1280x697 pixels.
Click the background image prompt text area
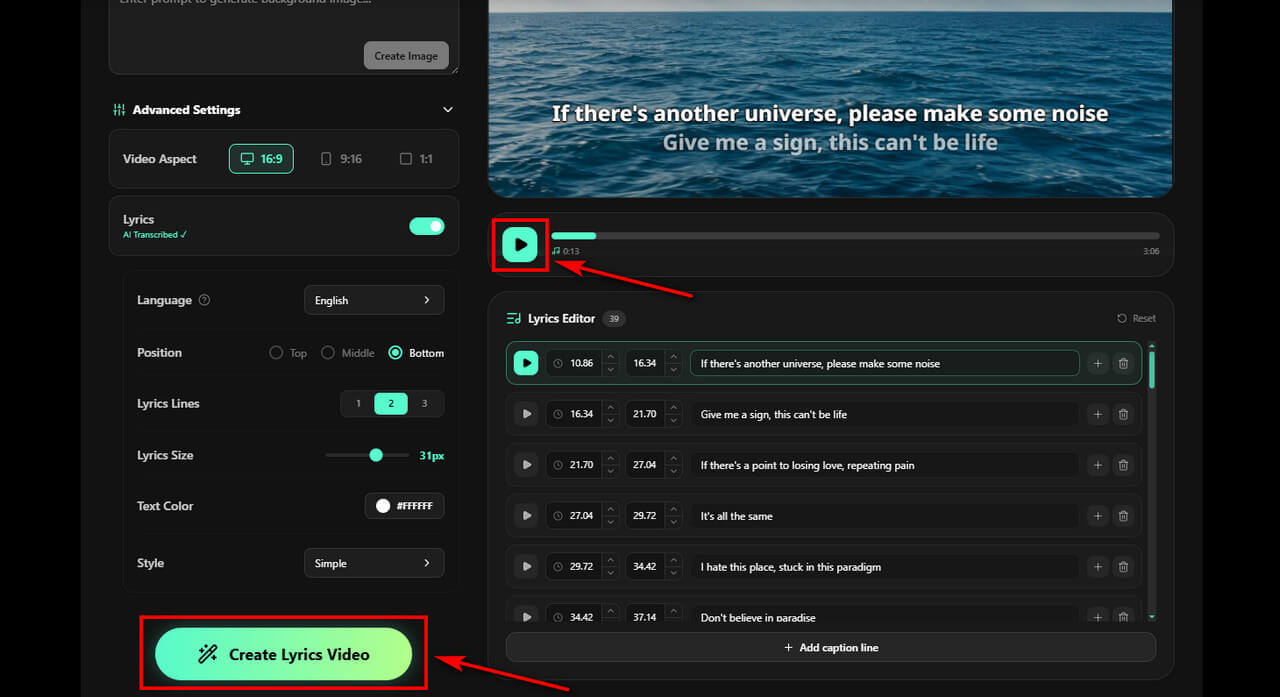[x=284, y=36]
